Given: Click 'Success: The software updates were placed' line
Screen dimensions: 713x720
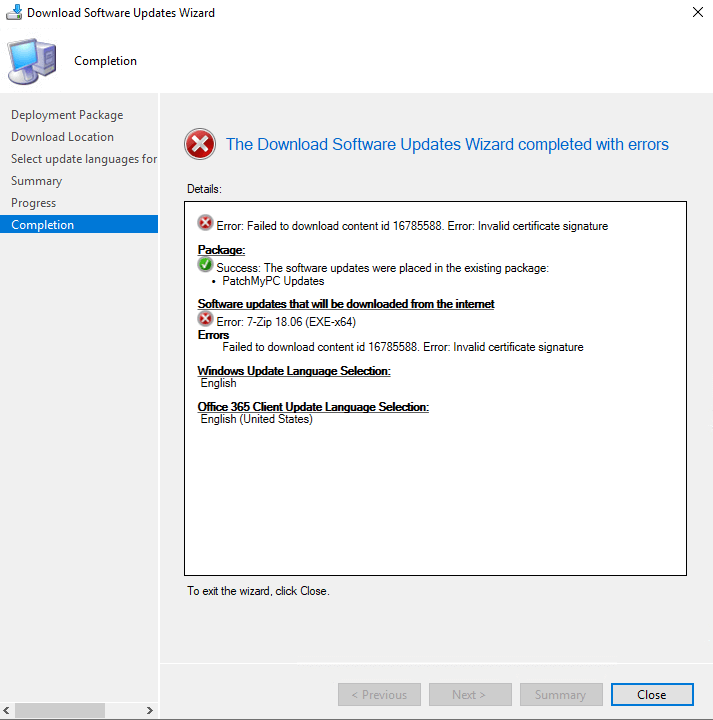Looking at the screenshot, I should pos(382,268).
